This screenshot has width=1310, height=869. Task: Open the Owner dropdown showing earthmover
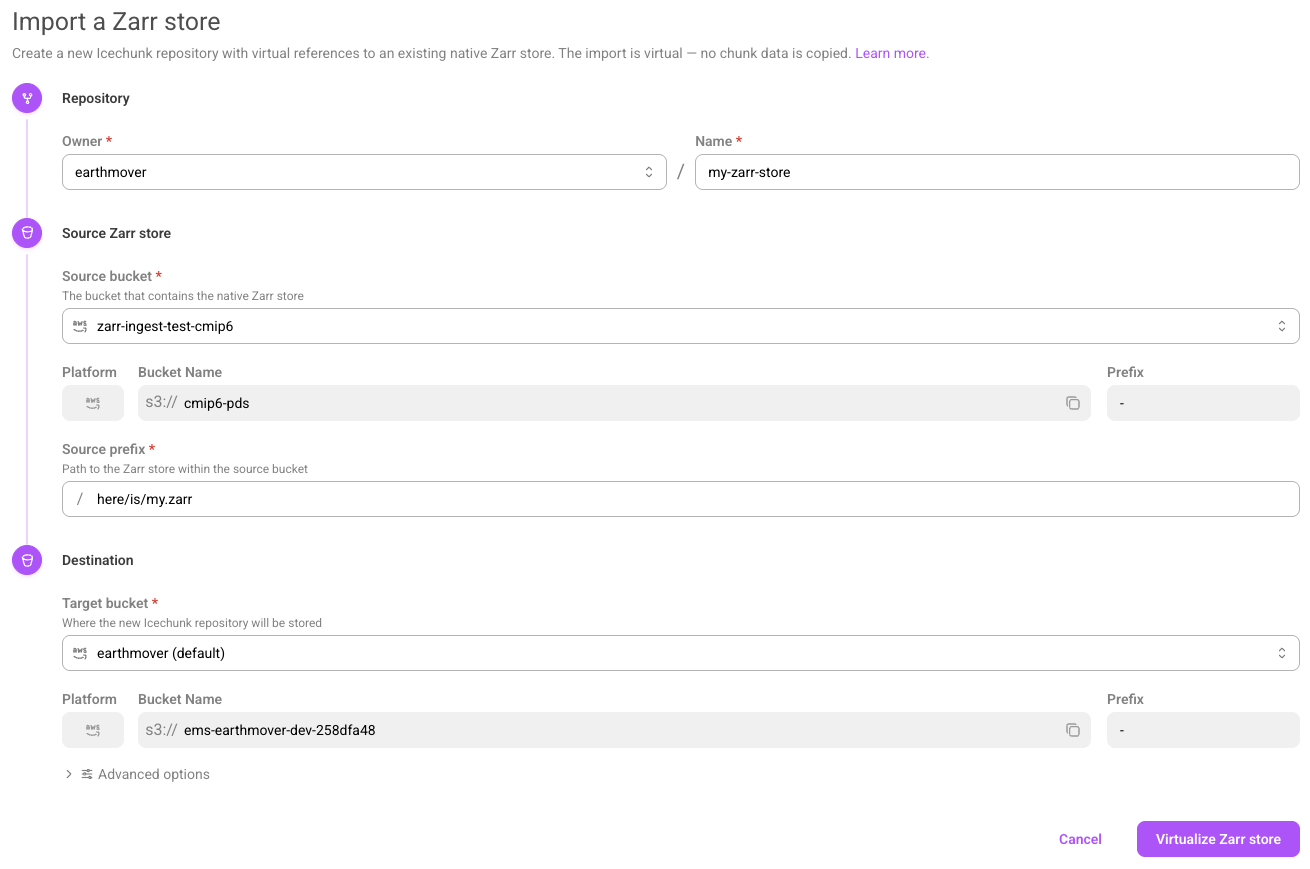coord(364,172)
